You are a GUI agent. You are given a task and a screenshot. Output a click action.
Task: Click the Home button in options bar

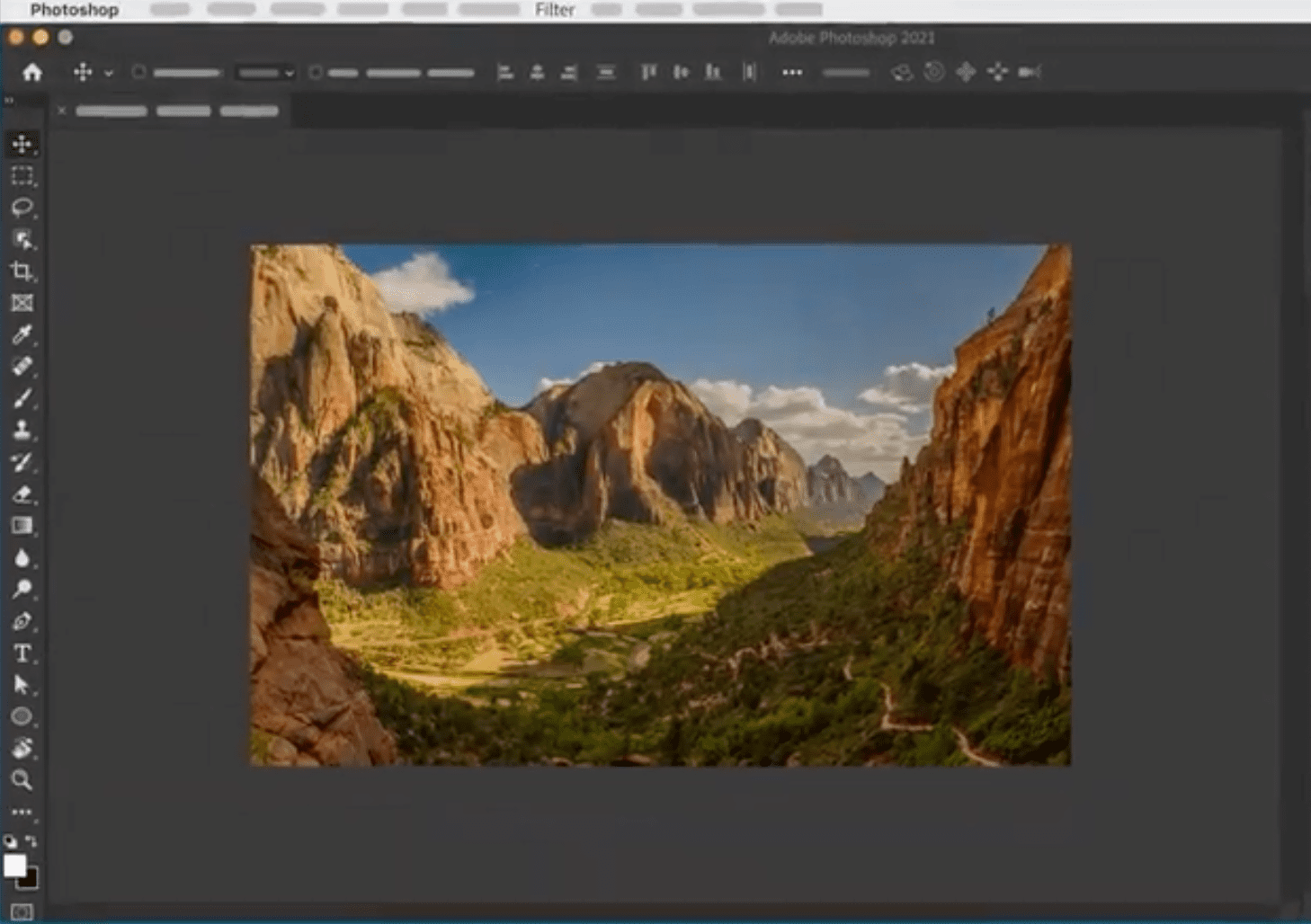pyautogui.click(x=32, y=72)
